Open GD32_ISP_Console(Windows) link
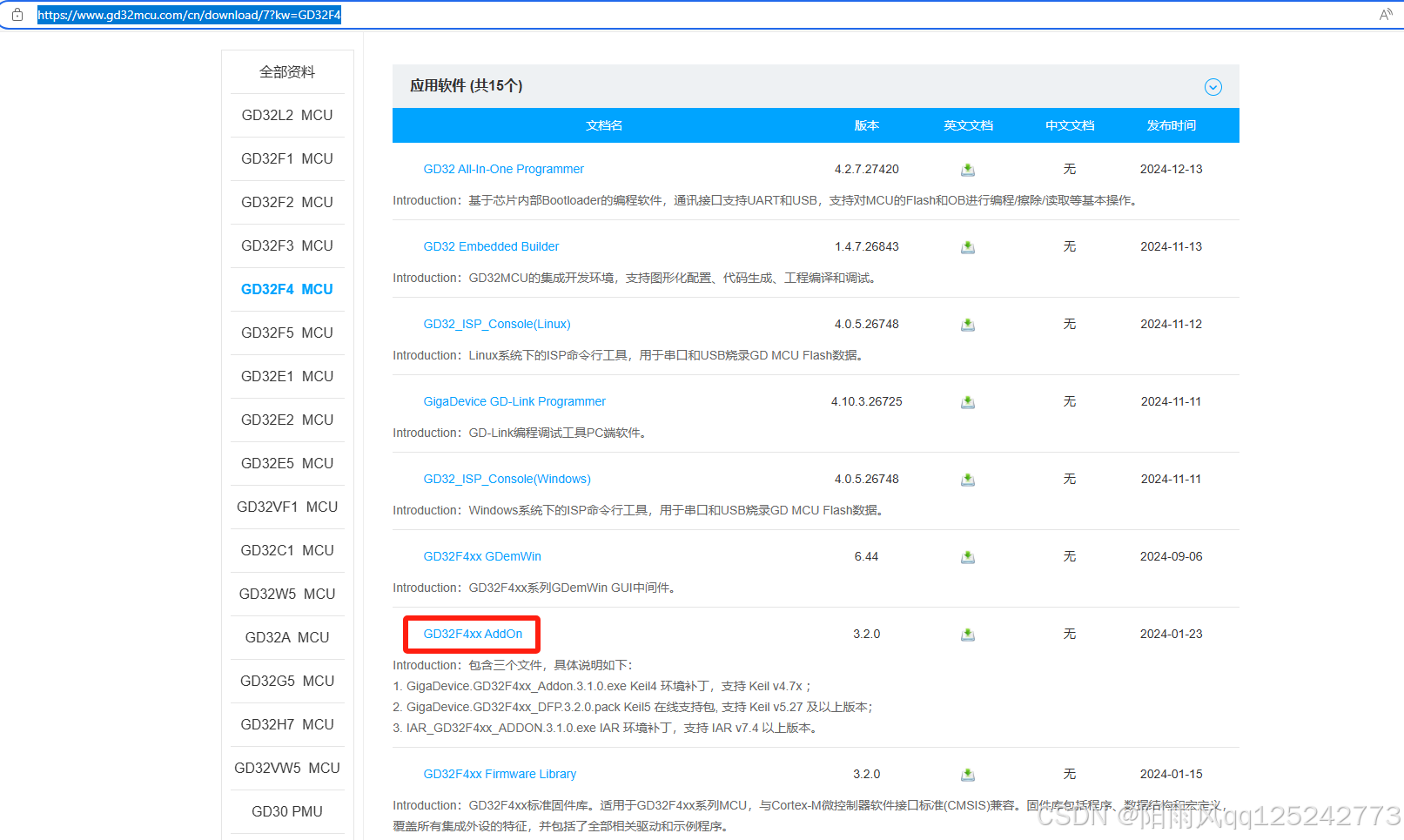 507,479
